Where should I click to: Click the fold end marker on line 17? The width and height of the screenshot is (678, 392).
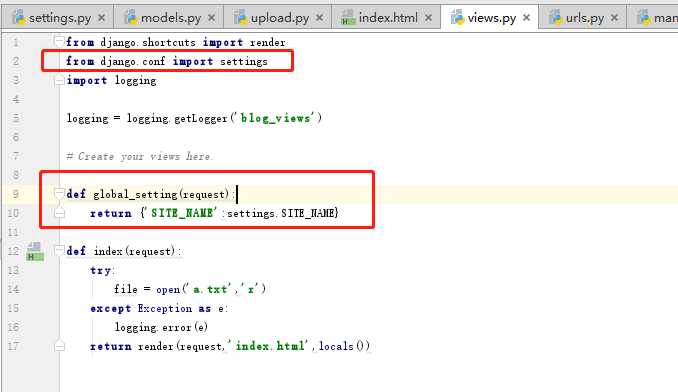click(60, 346)
